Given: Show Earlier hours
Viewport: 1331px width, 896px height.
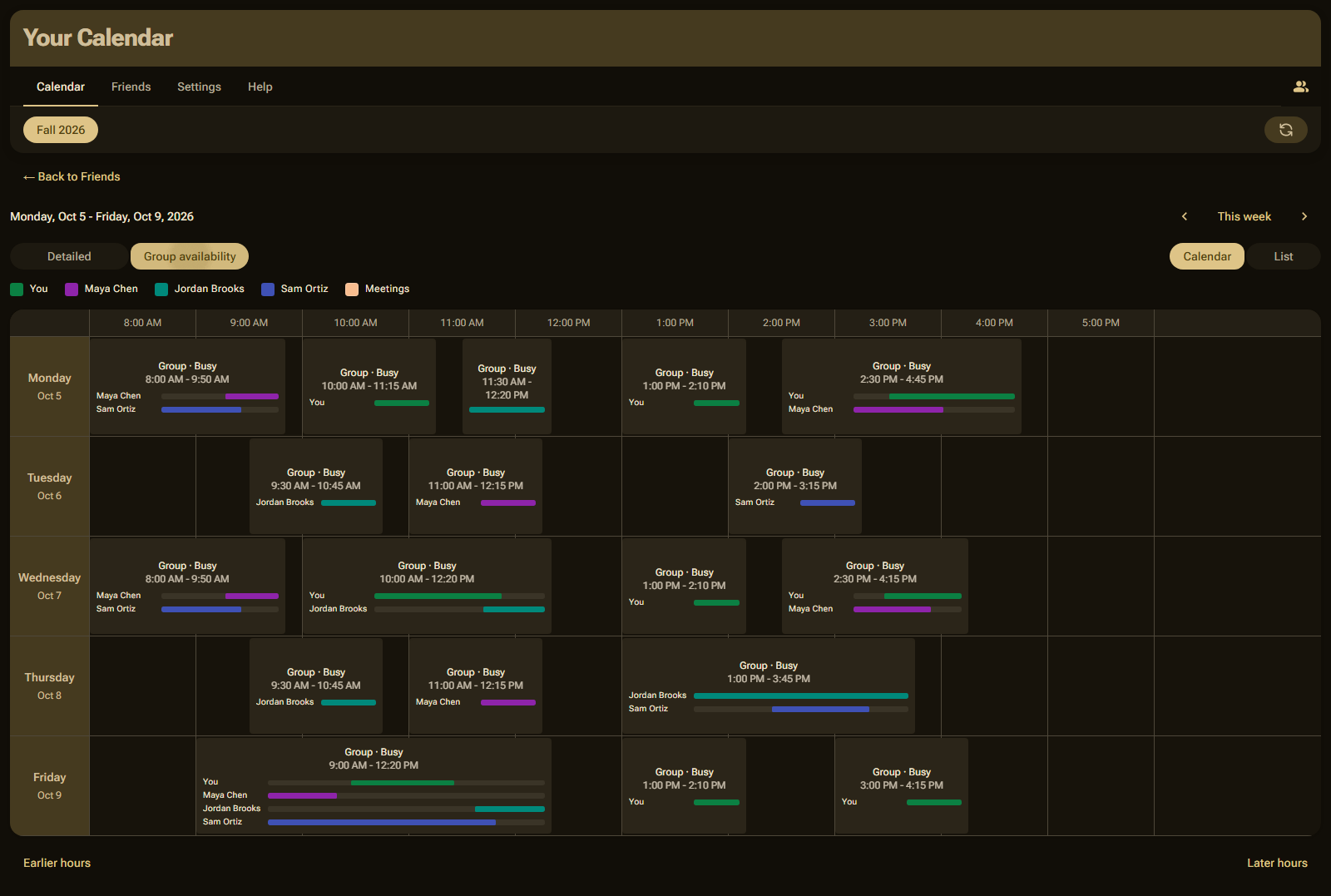Looking at the screenshot, I should click(57, 863).
